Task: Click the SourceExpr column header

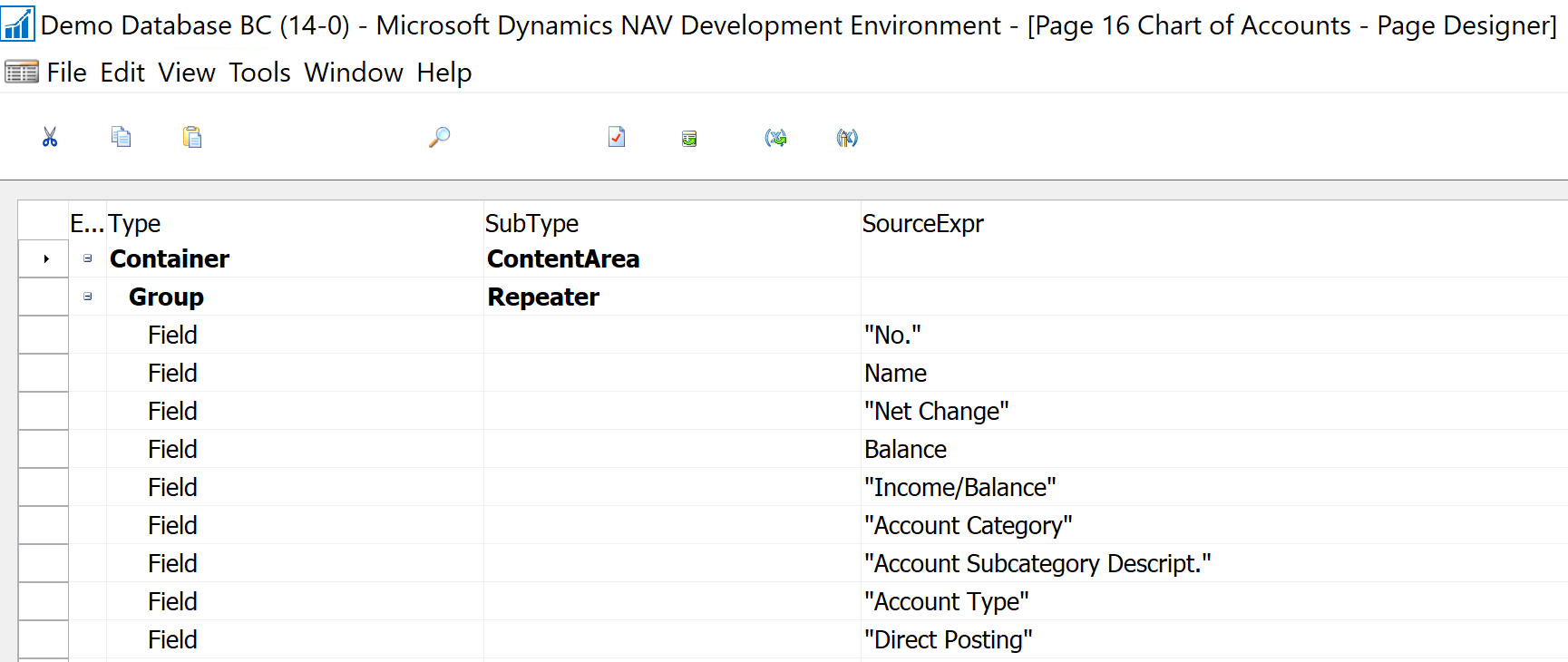Action: [1214, 223]
